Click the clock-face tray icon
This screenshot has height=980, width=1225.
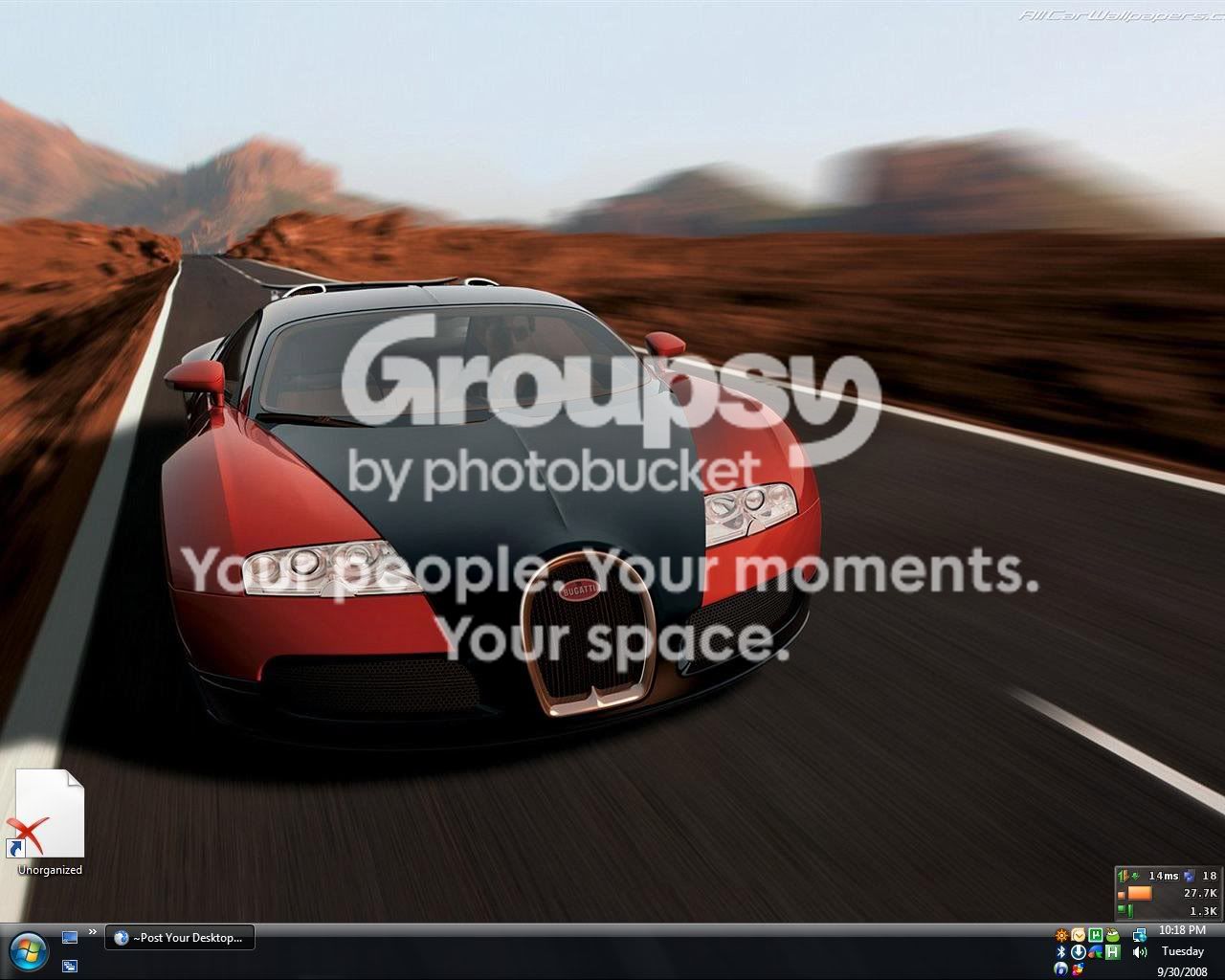pos(1079,935)
